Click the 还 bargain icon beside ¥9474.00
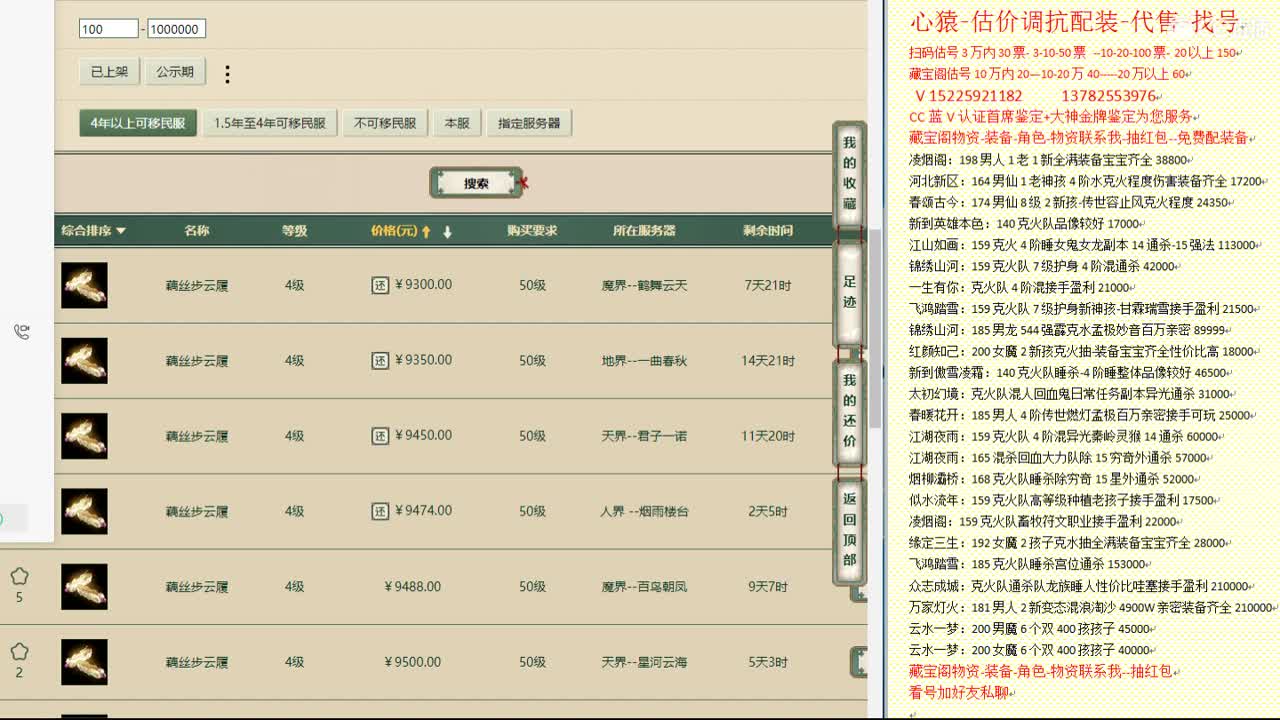 click(x=380, y=511)
